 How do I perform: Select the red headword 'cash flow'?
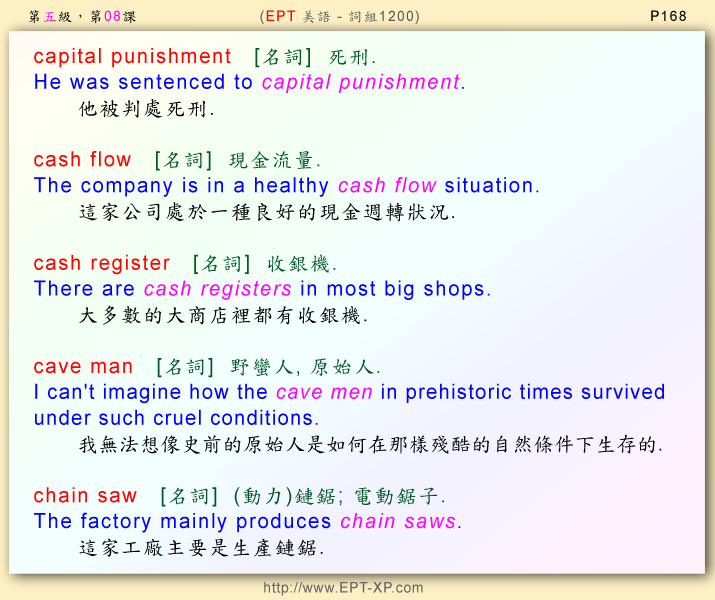tap(82, 160)
